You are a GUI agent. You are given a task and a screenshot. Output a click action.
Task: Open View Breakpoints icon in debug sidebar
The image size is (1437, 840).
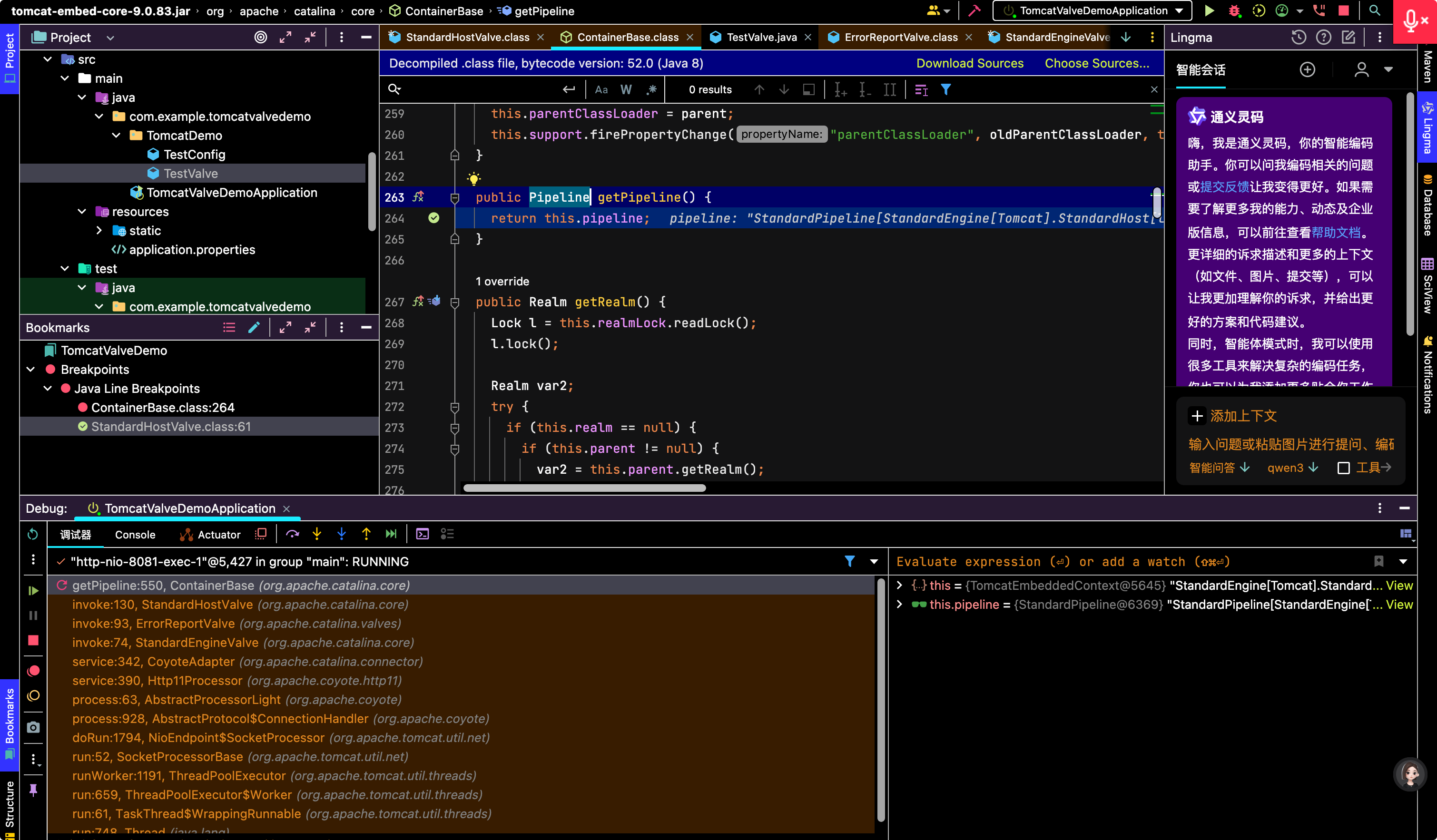(x=33, y=671)
